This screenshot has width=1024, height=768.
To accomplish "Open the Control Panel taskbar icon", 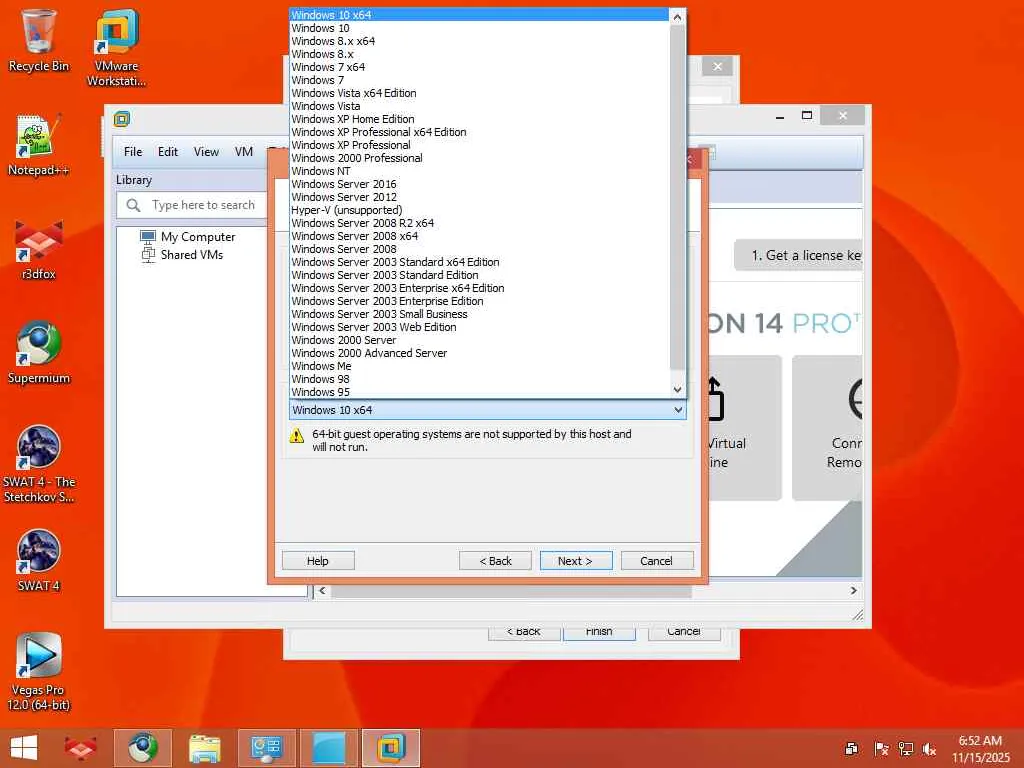I will click(266, 748).
